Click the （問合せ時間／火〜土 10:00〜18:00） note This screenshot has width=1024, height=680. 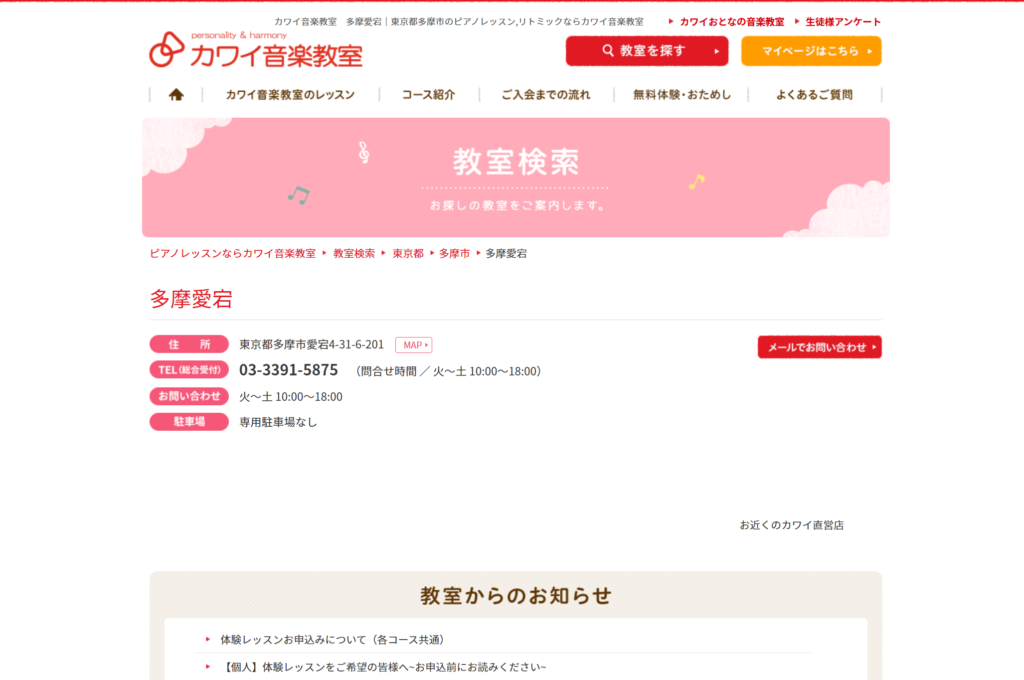pyautogui.click(x=449, y=371)
